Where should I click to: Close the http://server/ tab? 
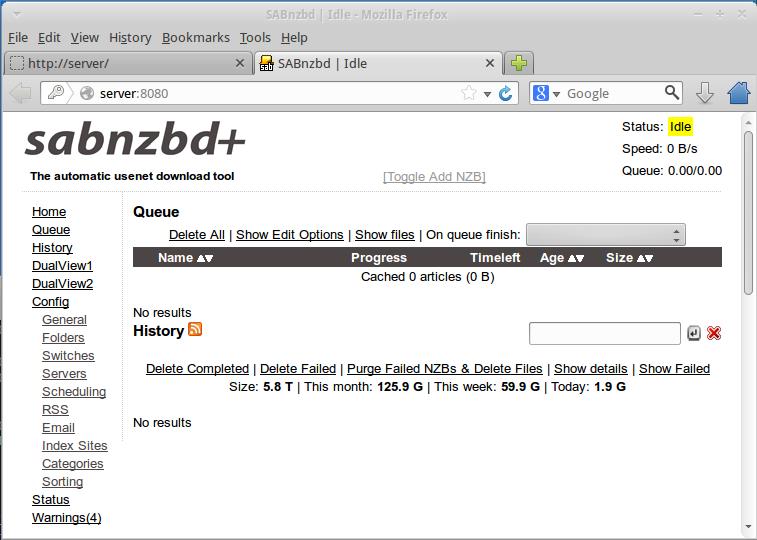239,63
